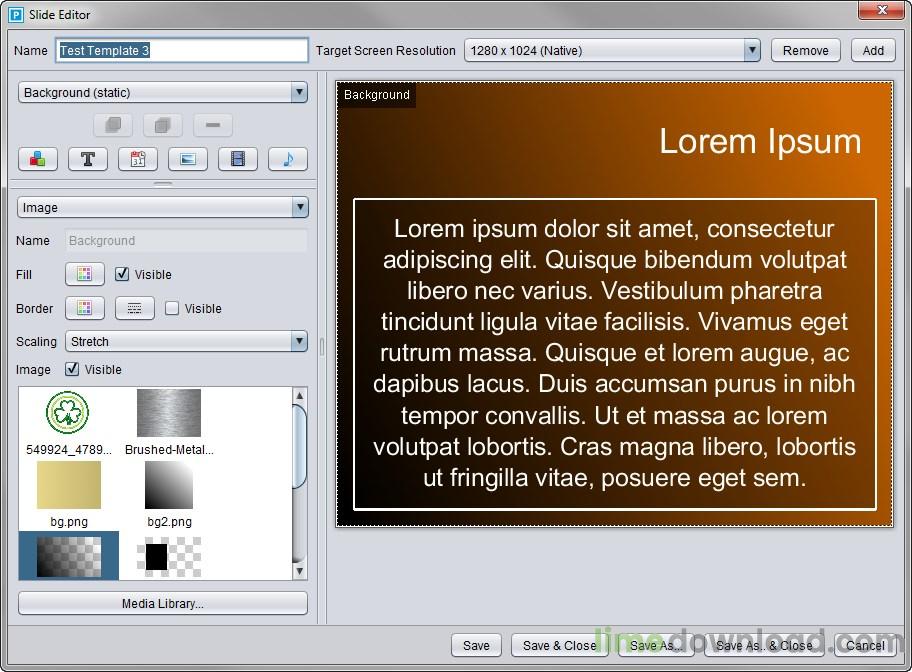Add a generic shape component icon
The image size is (912, 672).
point(38,159)
